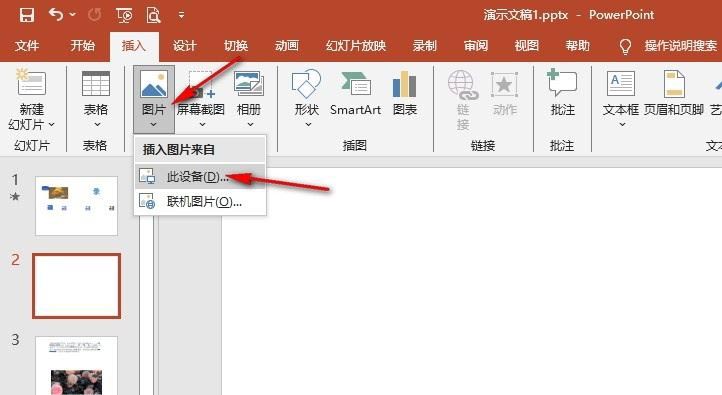Choose 联机图片(O)... from picture menu
722x395 pixels.
(200, 202)
